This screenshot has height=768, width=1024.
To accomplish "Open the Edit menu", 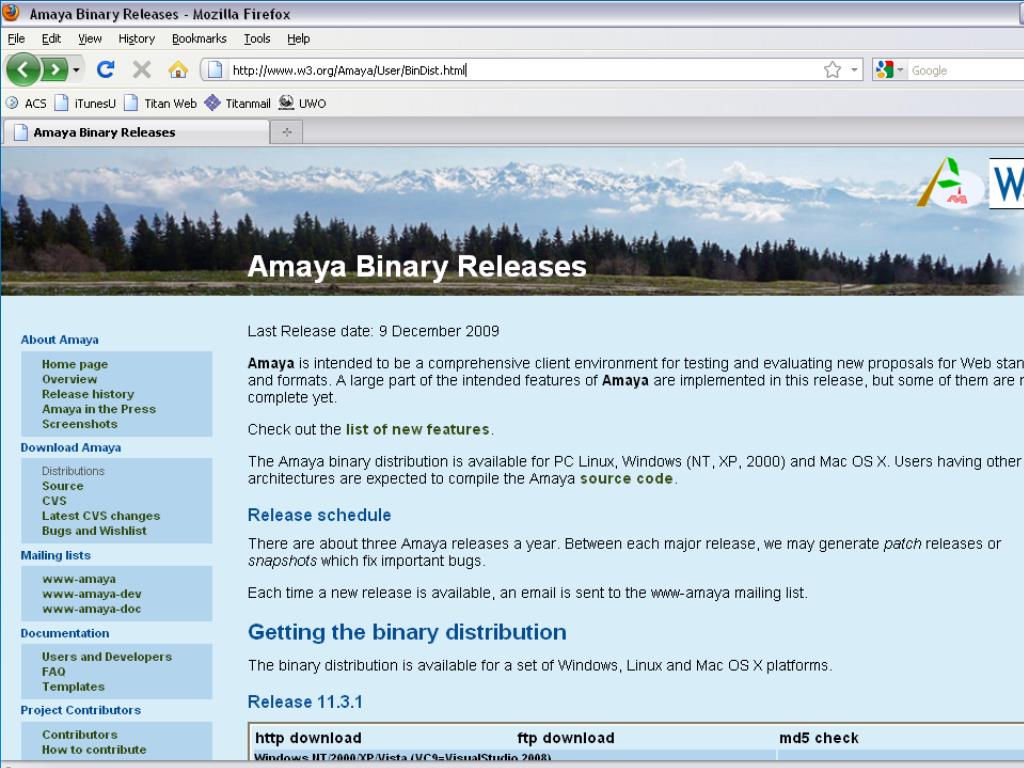I will (51, 39).
